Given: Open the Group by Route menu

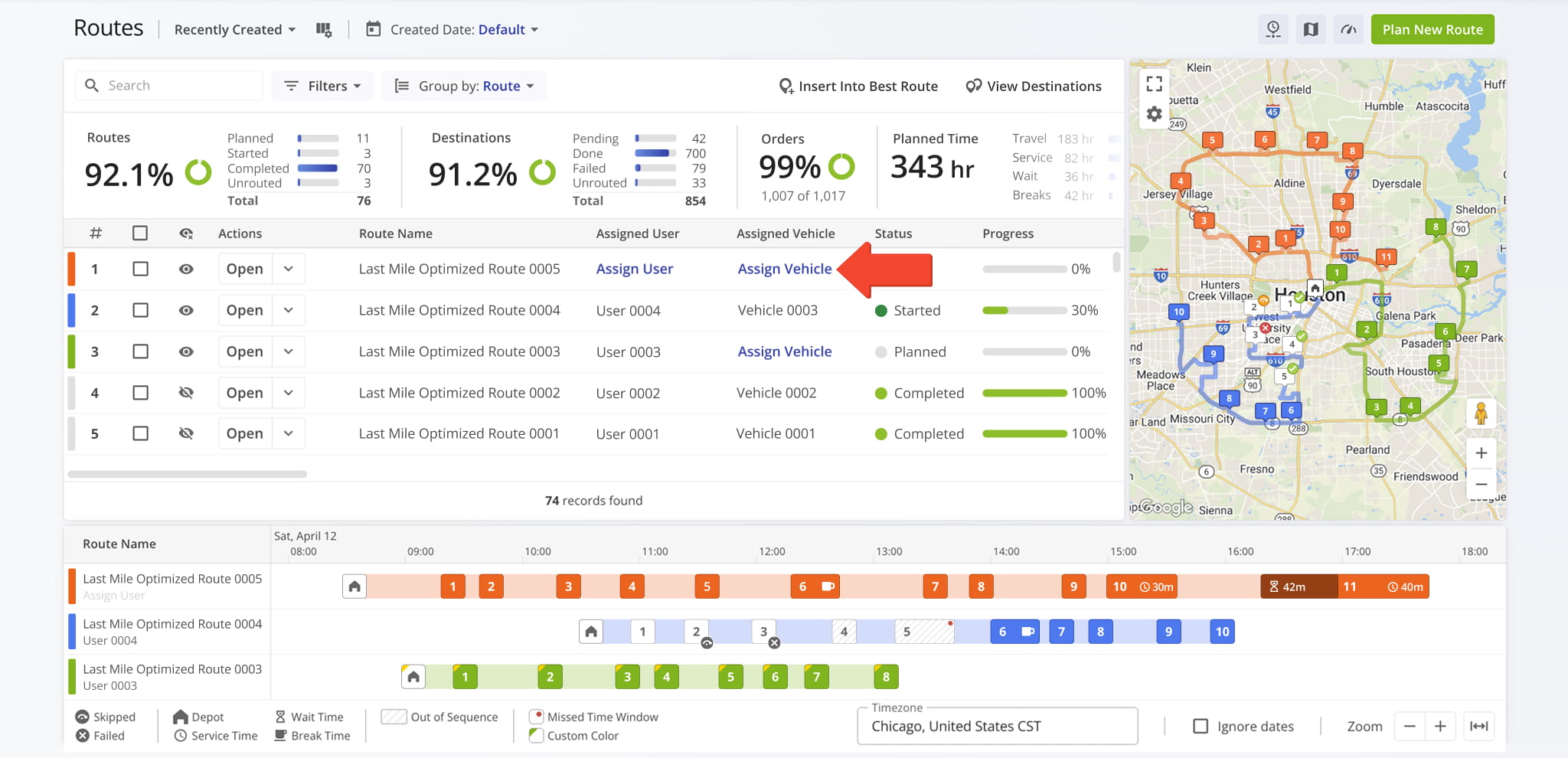Looking at the screenshot, I should pyautogui.click(x=464, y=86).
